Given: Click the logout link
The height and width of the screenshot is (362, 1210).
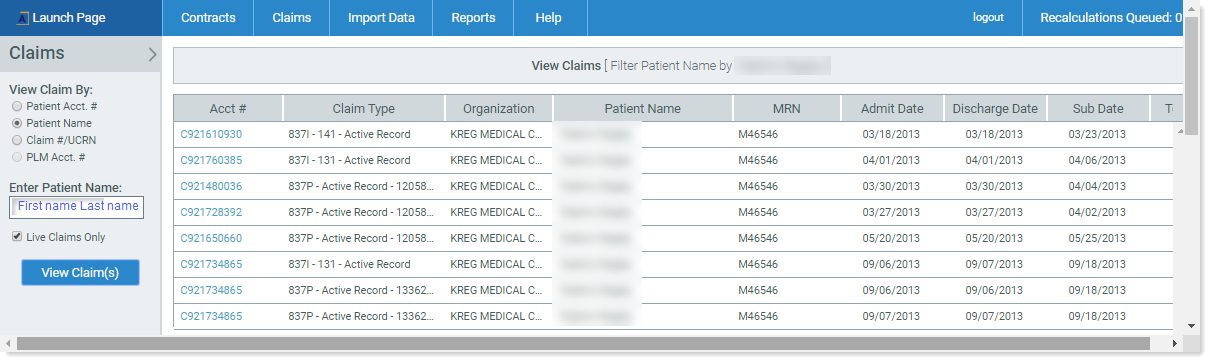Looking at the screenshot, I should coord(988,18).
